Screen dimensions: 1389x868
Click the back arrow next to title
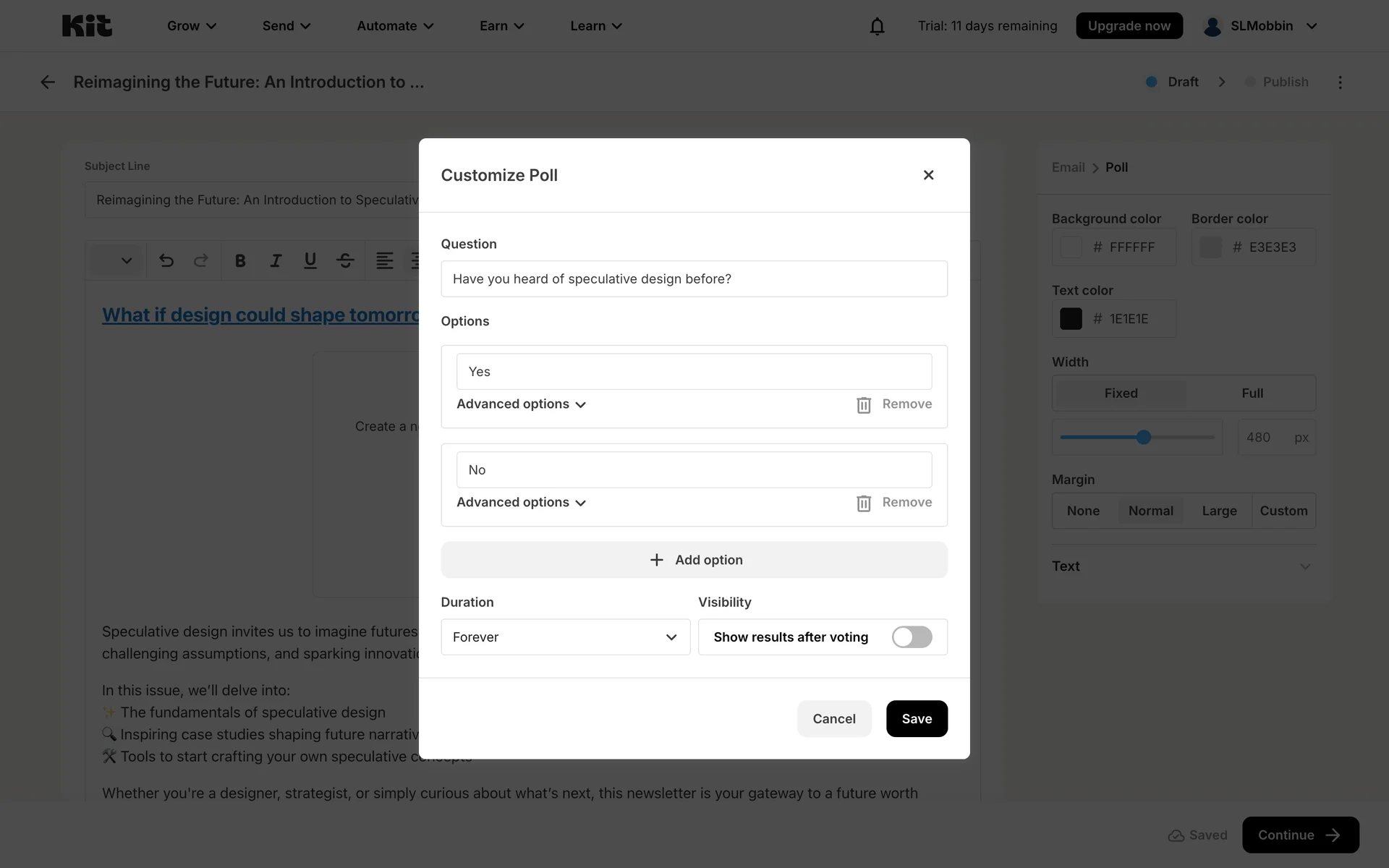point(48,82)
